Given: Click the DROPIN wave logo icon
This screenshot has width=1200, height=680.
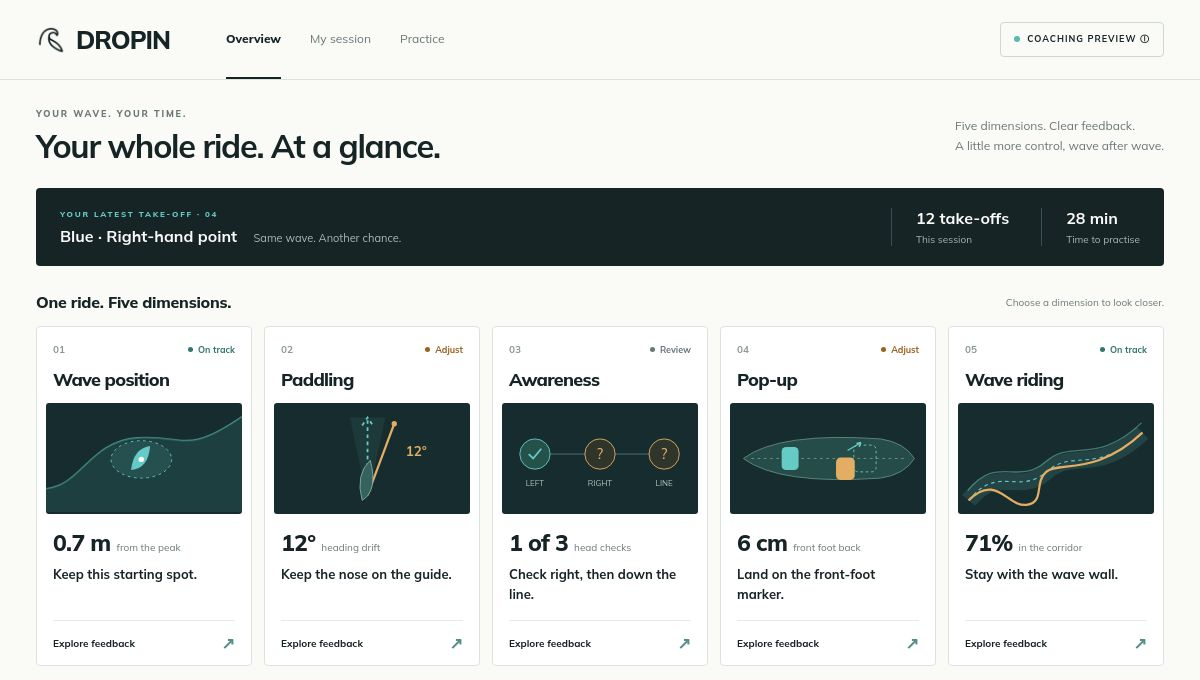Looking at the screenshot, I should pyautogui.click(x=50, y=39).
